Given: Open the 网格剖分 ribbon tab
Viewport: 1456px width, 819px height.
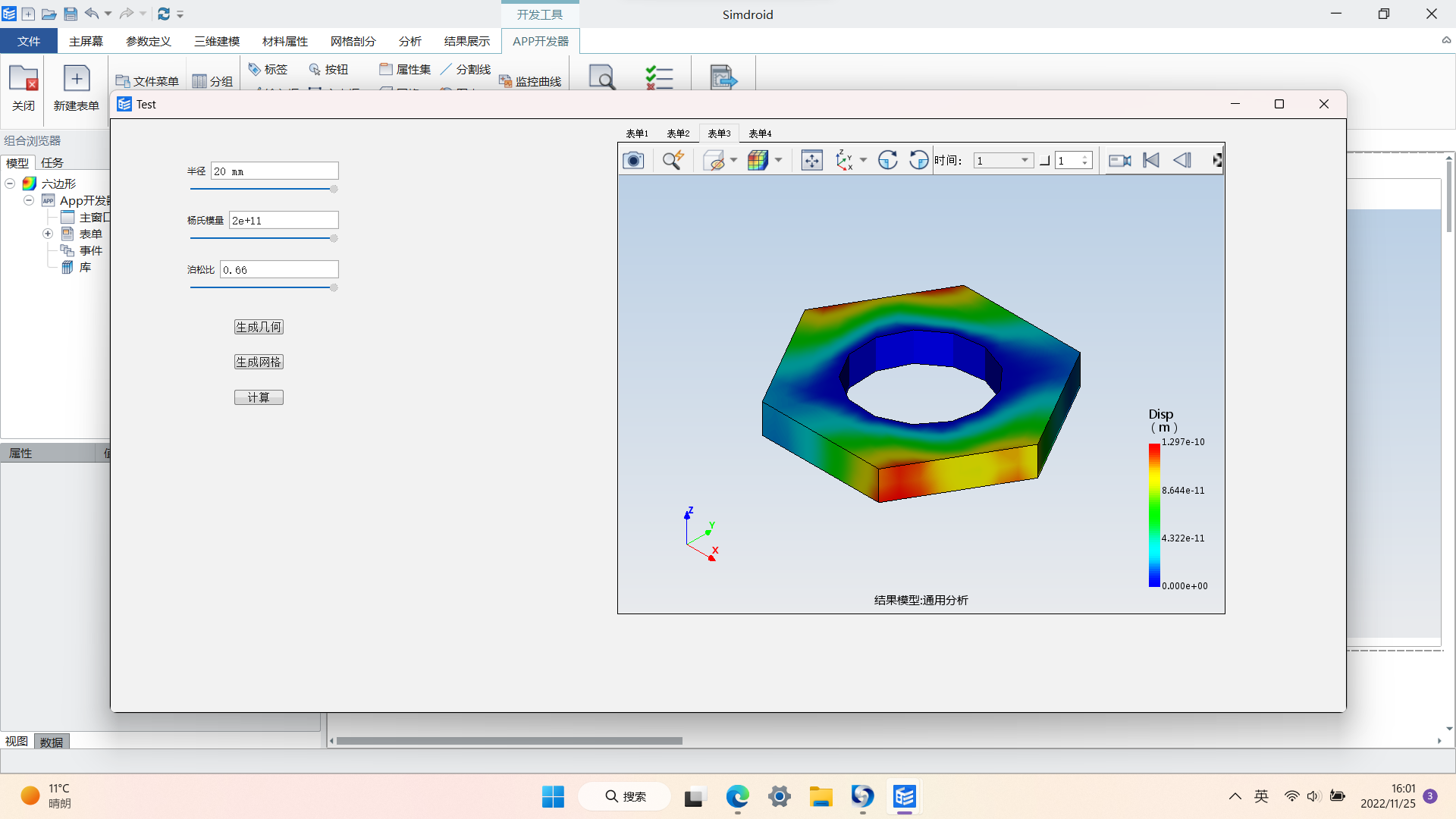Looking at the screenshot, I should 353,41.
